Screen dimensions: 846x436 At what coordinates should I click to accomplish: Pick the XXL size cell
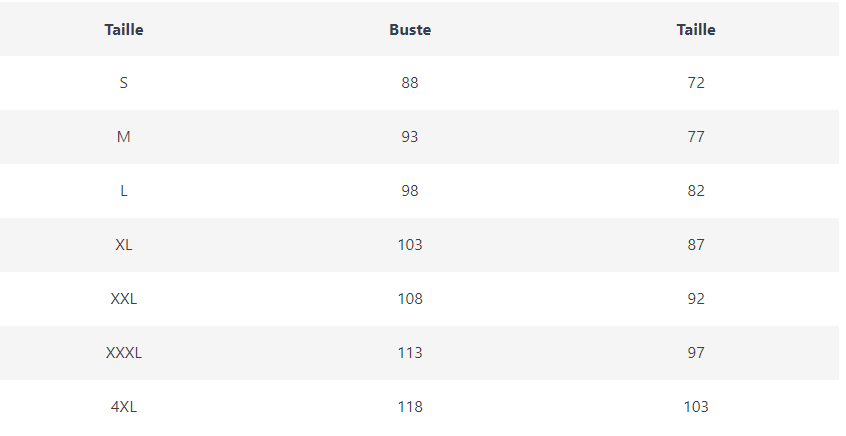click(124, 299)
